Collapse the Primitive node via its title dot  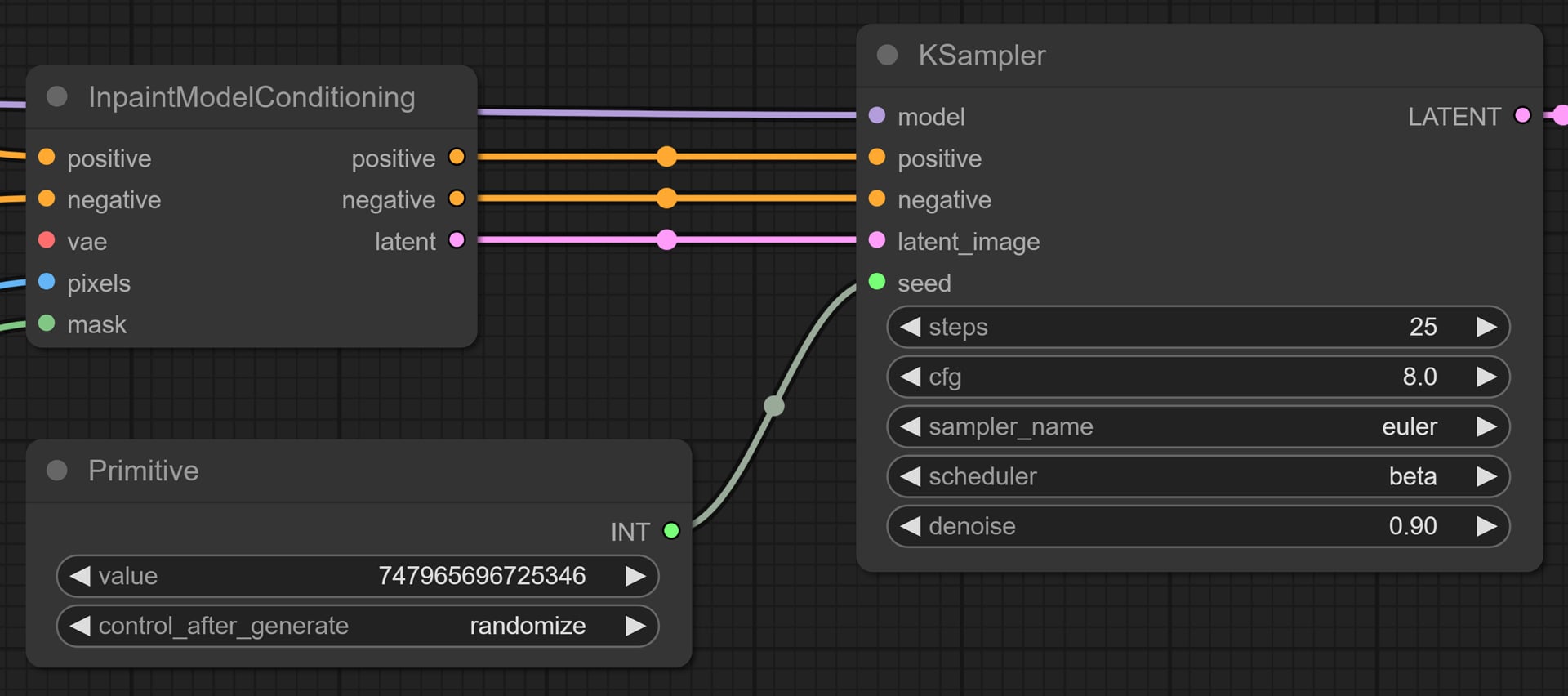[x=57, y=470]
